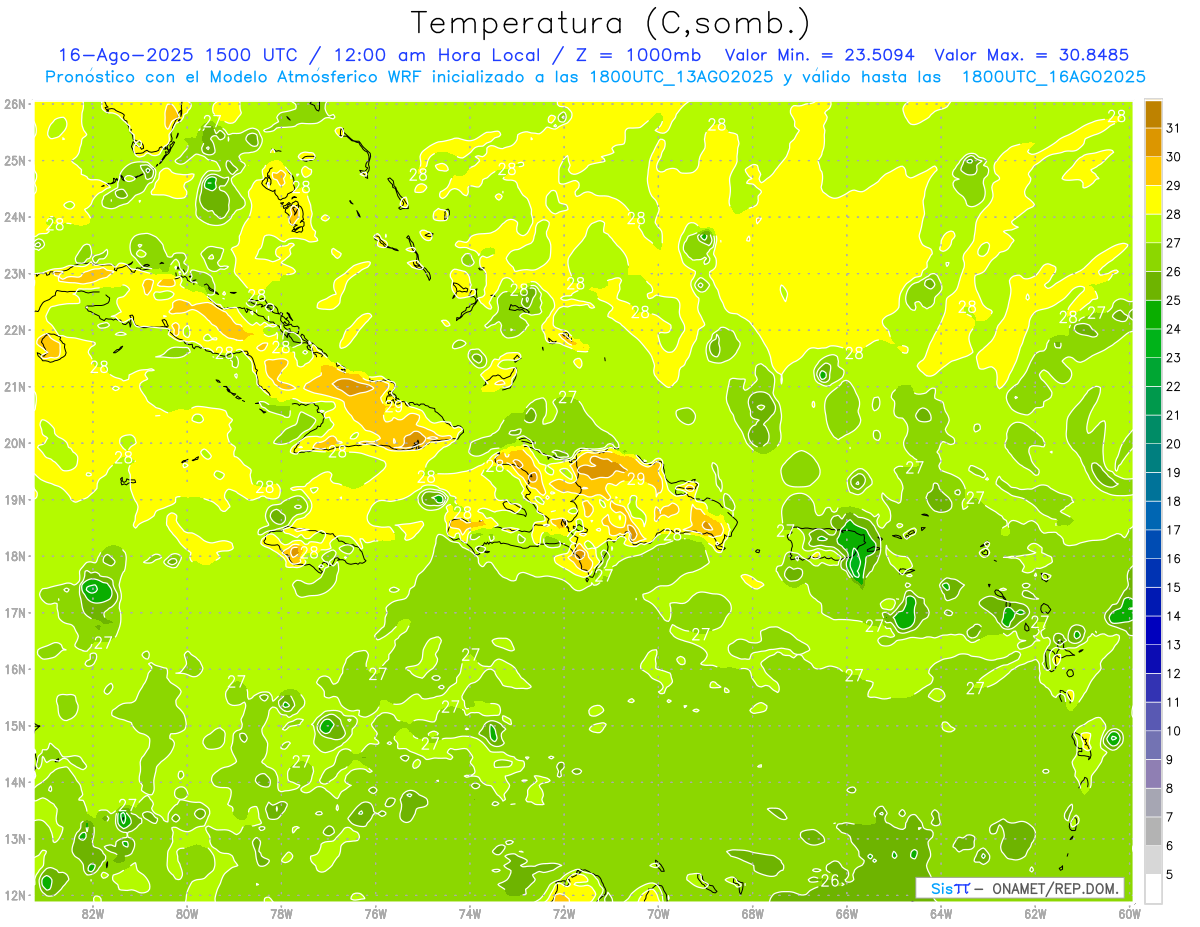Click the "ONAMET/REP.DOM." credit label
The width and height of the screenshot is (1200, 927).
1054,888
